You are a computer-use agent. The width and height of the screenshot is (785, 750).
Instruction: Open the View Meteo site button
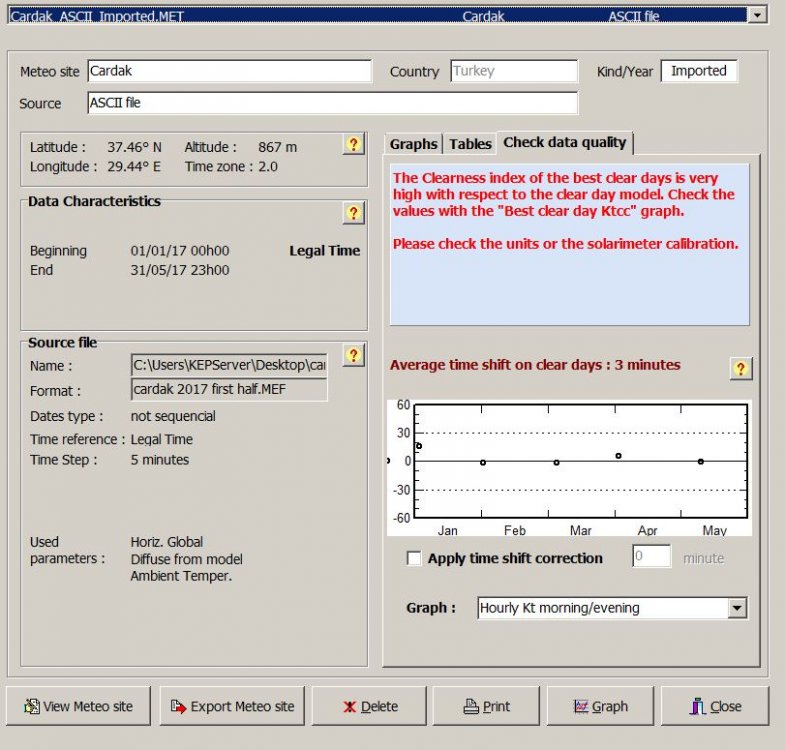[79, 706]
